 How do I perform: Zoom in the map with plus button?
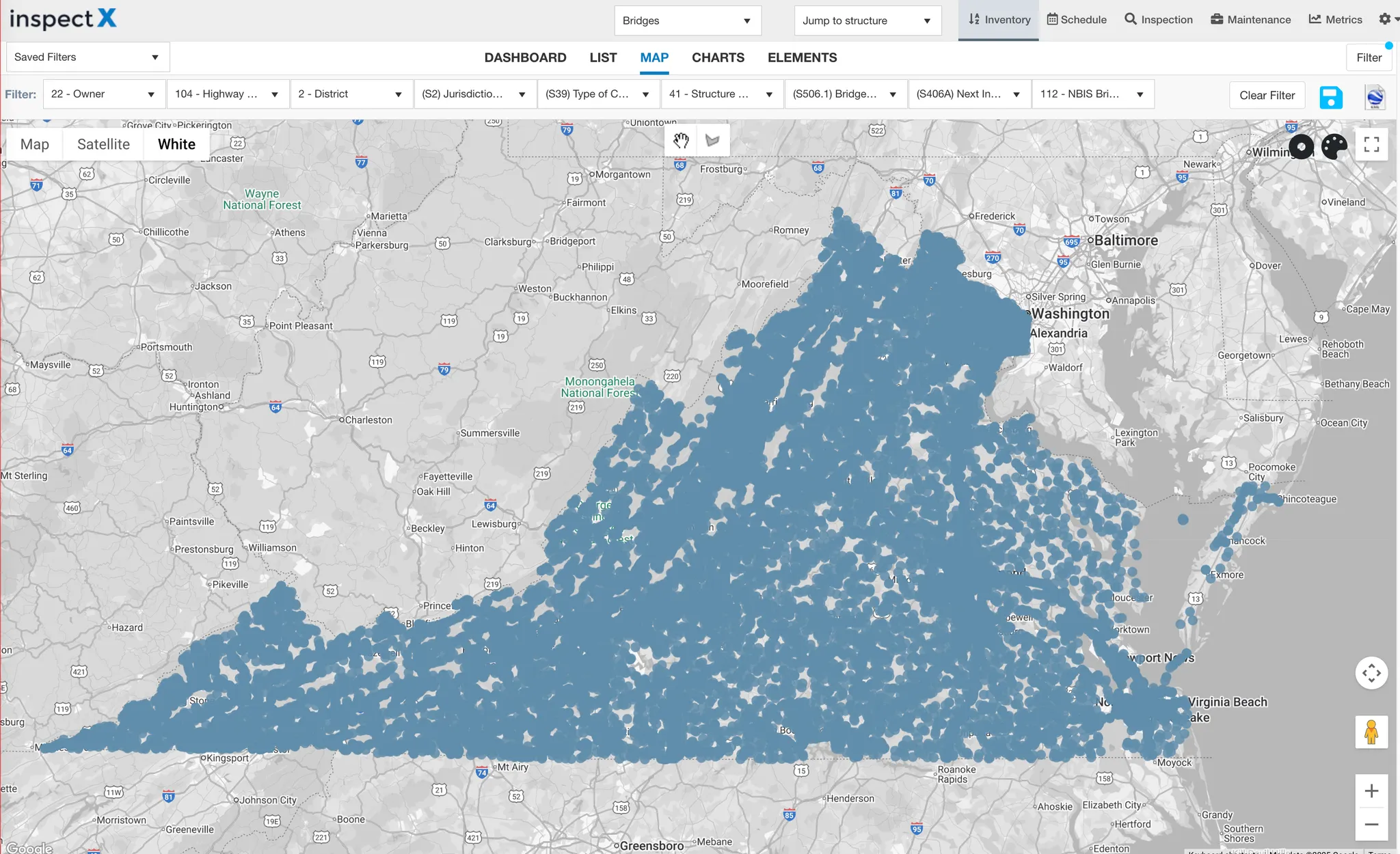(x=1371, y=791)
